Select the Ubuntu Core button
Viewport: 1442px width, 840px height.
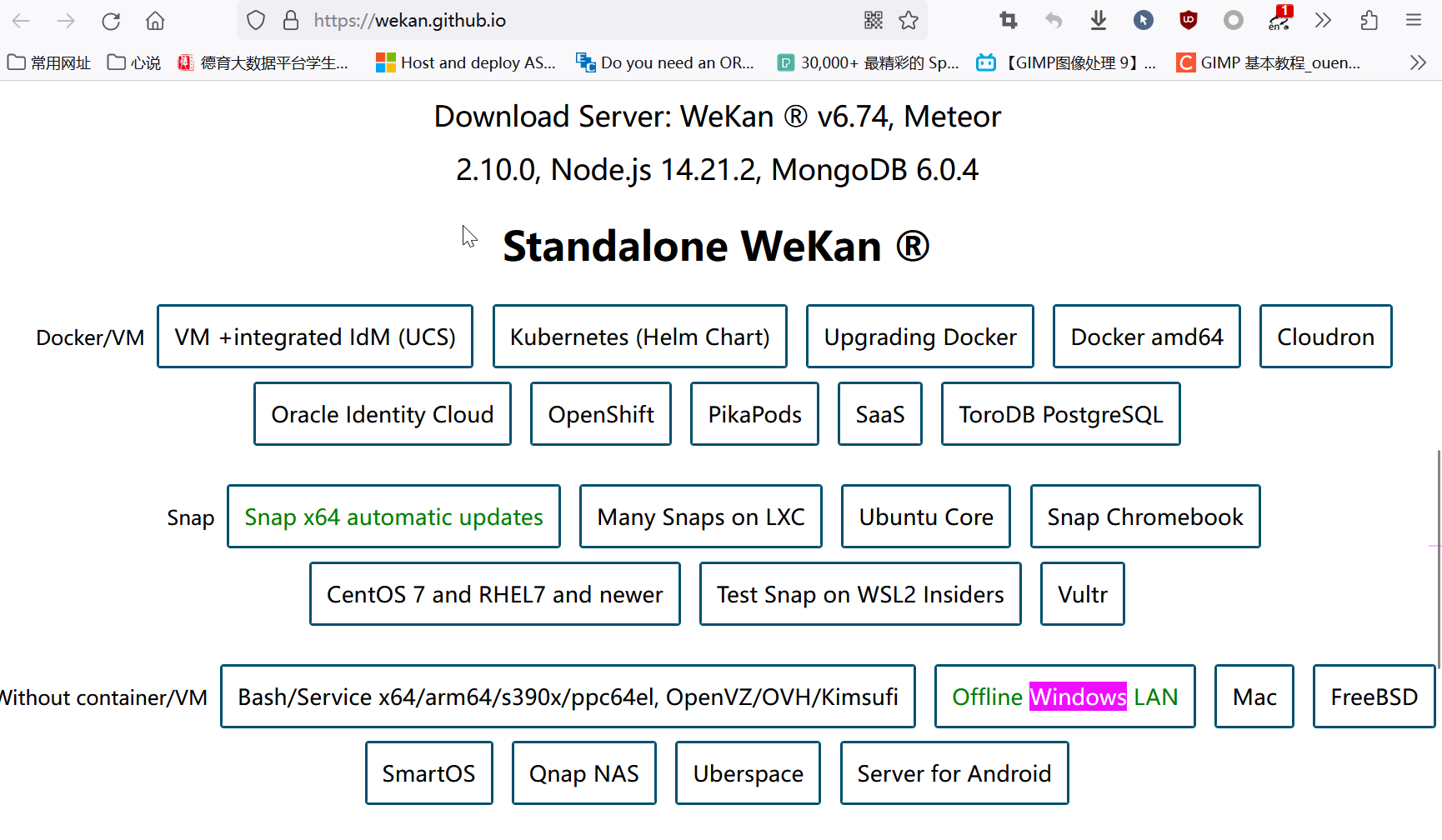pyautogui.click(x=926, y=517)
